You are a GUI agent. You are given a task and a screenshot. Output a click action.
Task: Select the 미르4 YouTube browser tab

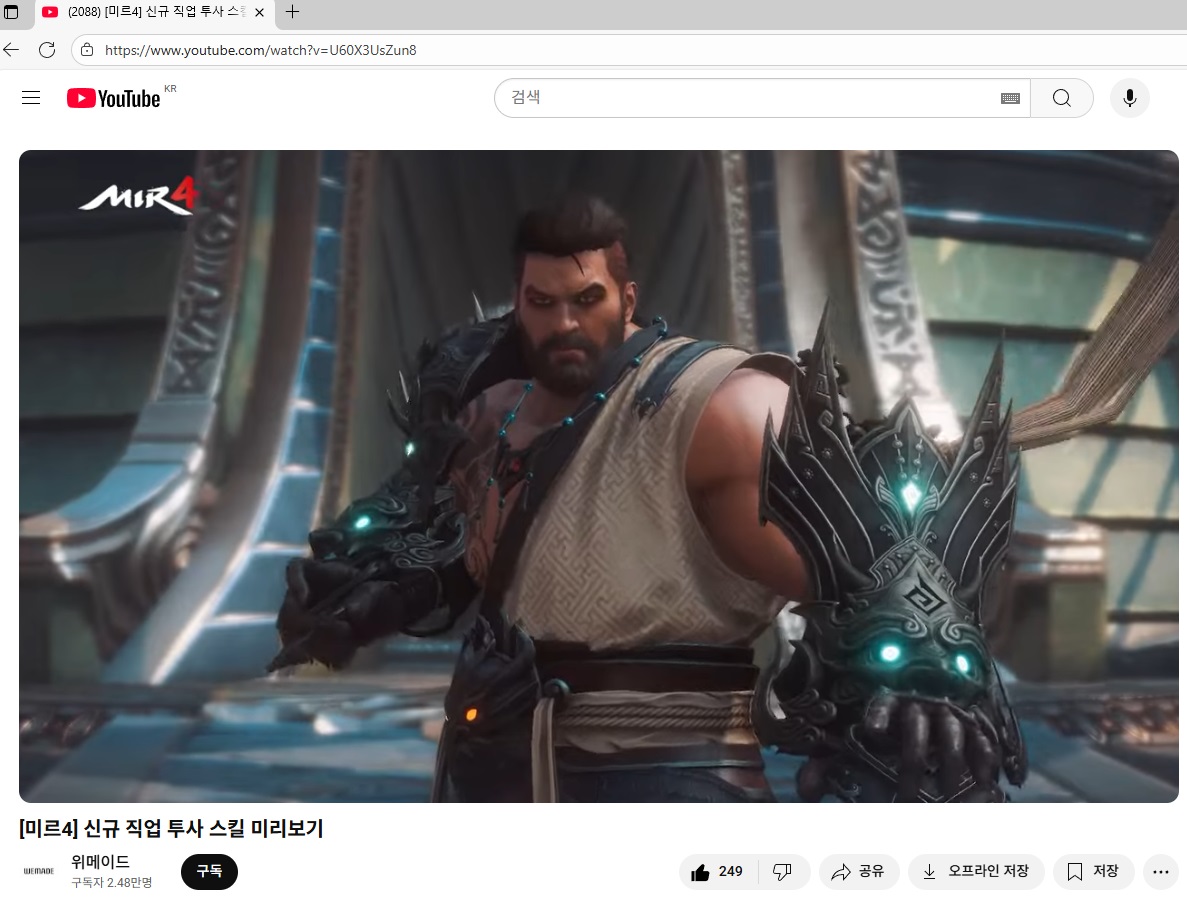point(150,12)
